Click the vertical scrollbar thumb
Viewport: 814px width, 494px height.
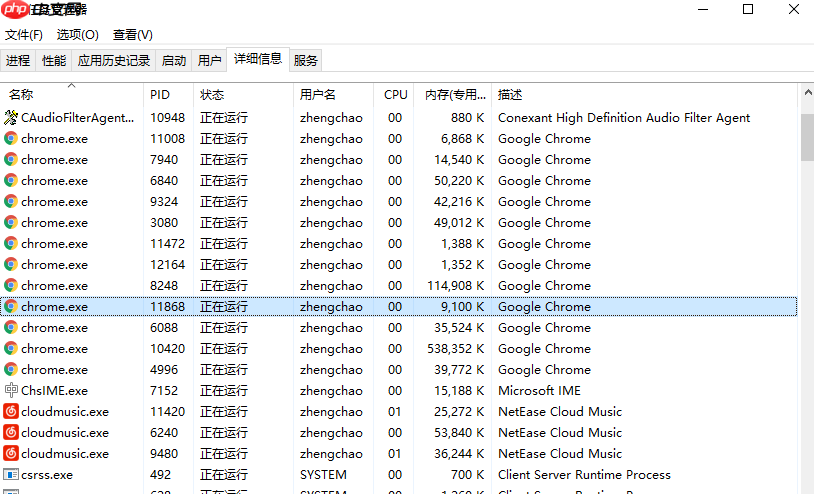[x=807, y=138]
